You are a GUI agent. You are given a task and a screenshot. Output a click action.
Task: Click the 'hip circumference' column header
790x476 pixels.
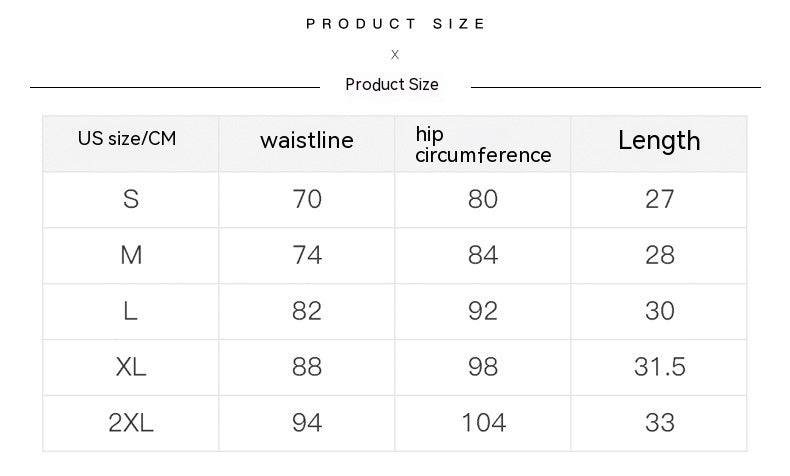(x=483, y=145)
